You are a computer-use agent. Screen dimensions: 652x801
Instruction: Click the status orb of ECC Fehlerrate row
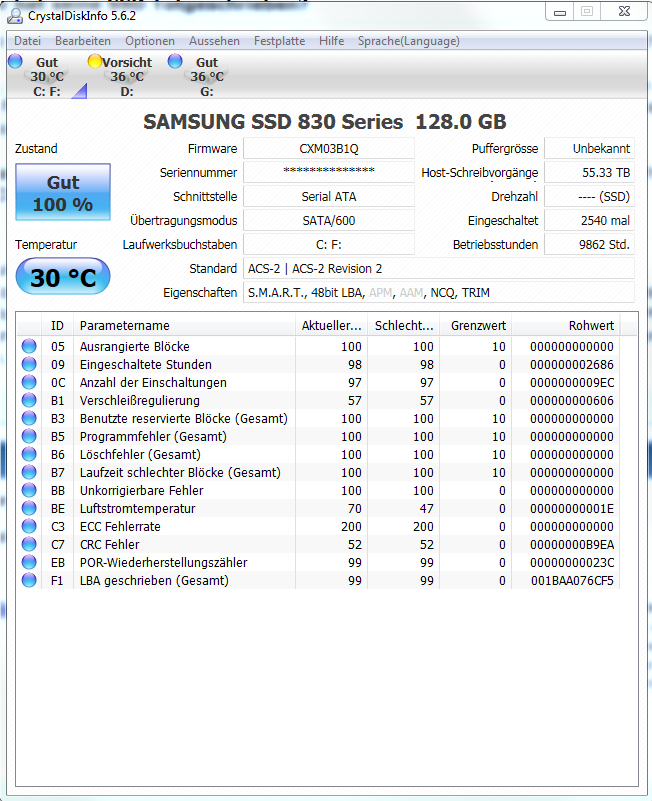[29, 526]
